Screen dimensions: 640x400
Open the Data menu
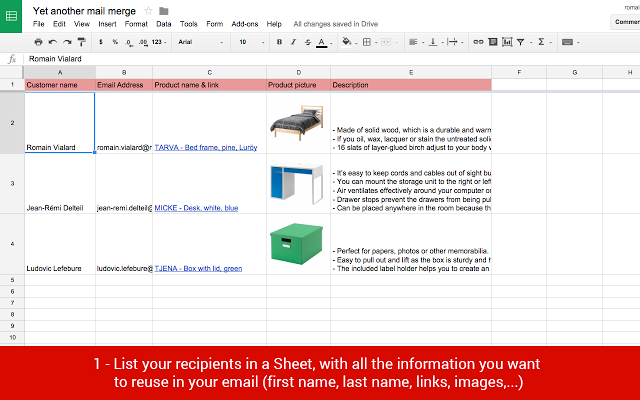[164, 24]
